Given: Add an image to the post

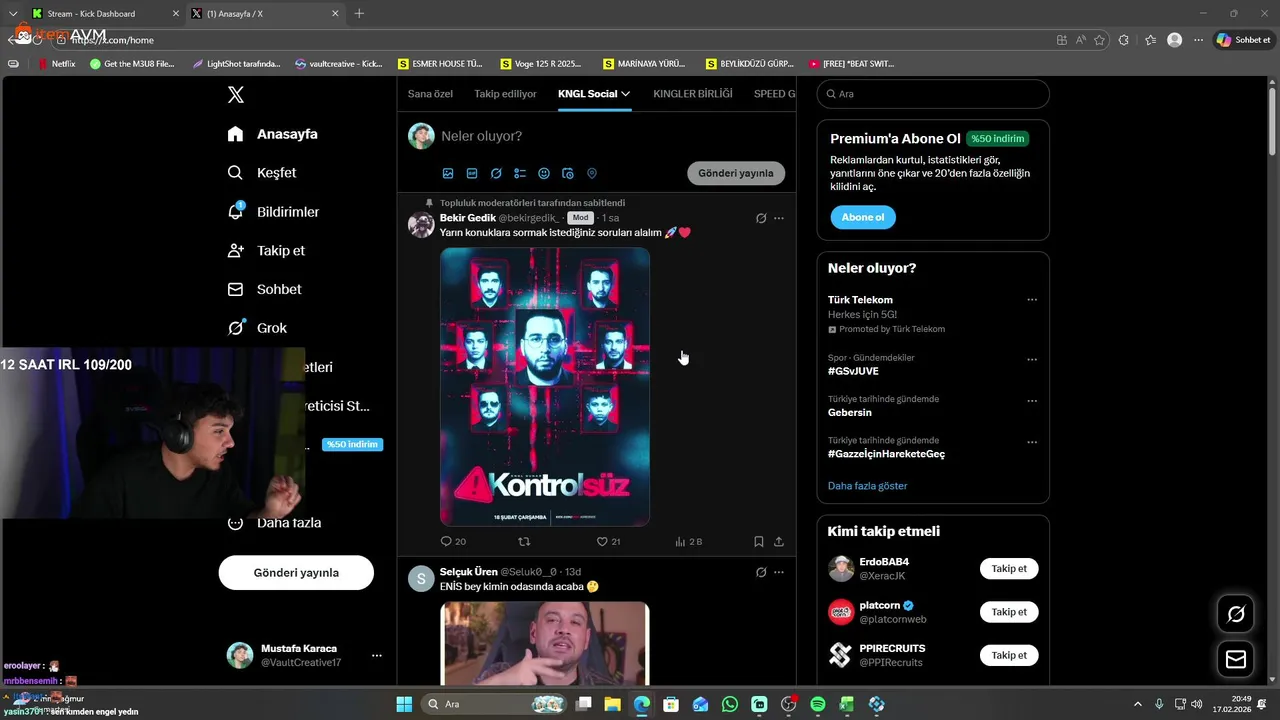Looking at the screenshot, I should (x=448, y=173).
